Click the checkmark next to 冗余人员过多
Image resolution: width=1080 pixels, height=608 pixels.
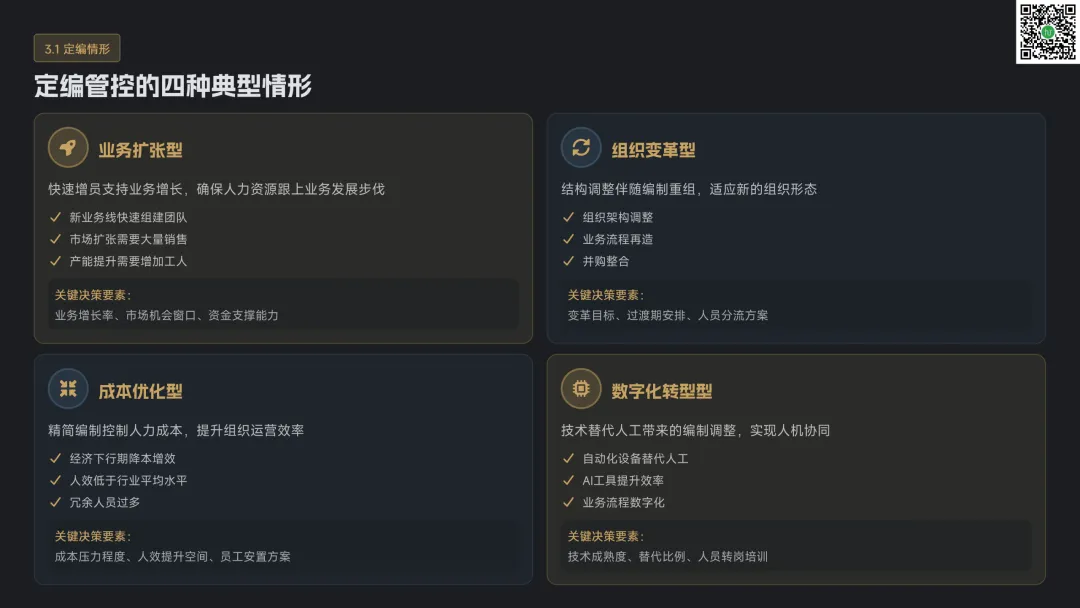click(x=56, y=502)
